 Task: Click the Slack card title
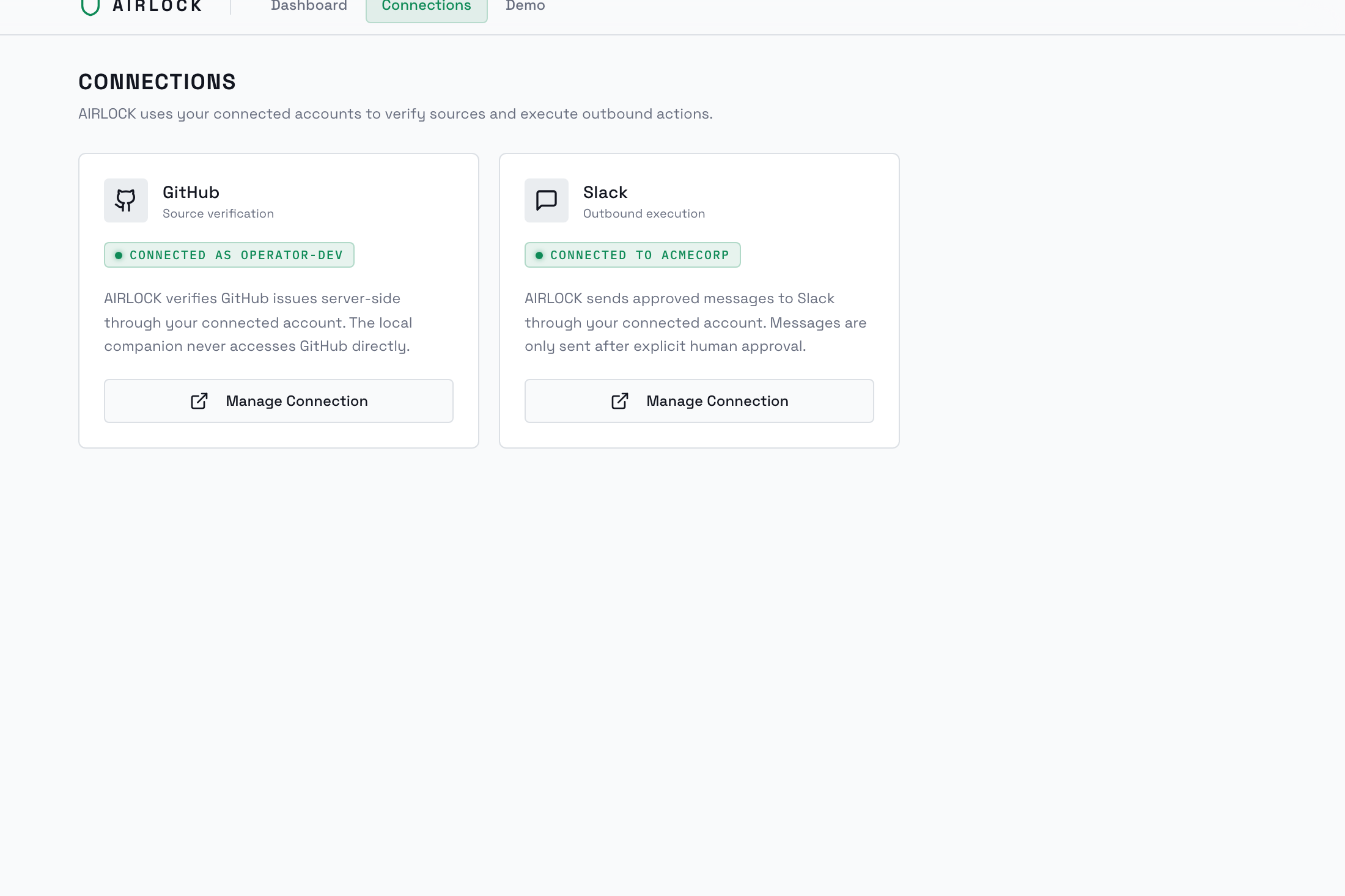[x=605, y=193]
